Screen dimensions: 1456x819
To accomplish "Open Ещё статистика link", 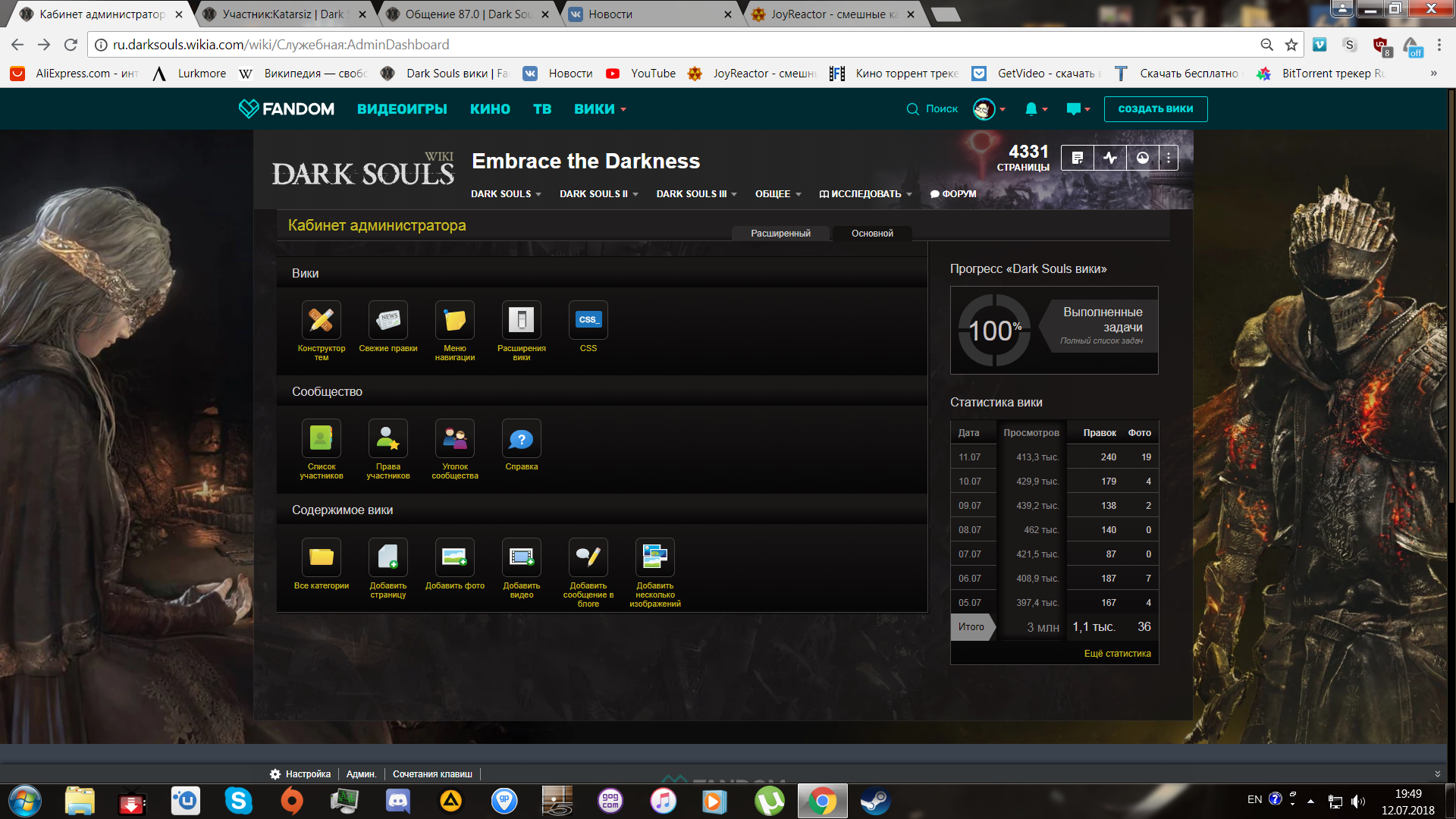I will [x=1117, y=654].
